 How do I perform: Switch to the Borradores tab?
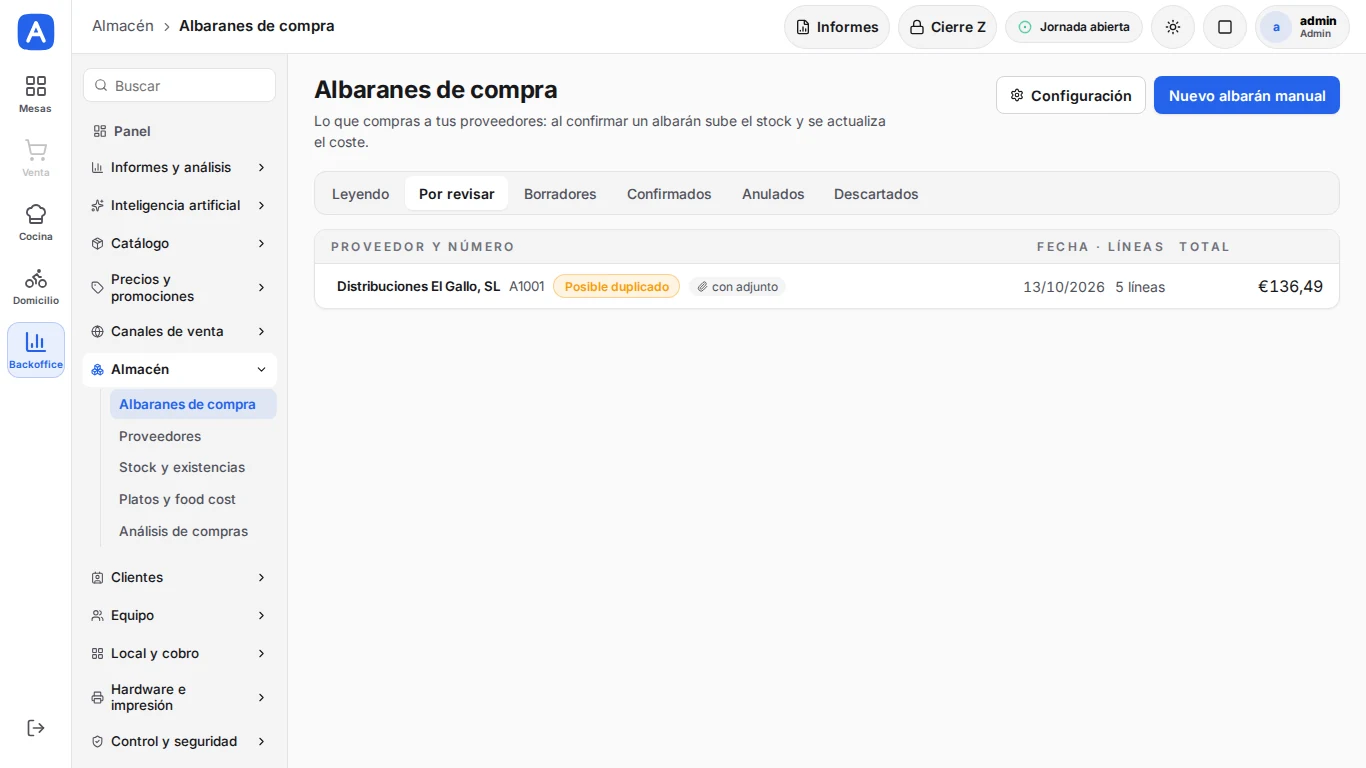pyautogui.click(x=560, y=194)
